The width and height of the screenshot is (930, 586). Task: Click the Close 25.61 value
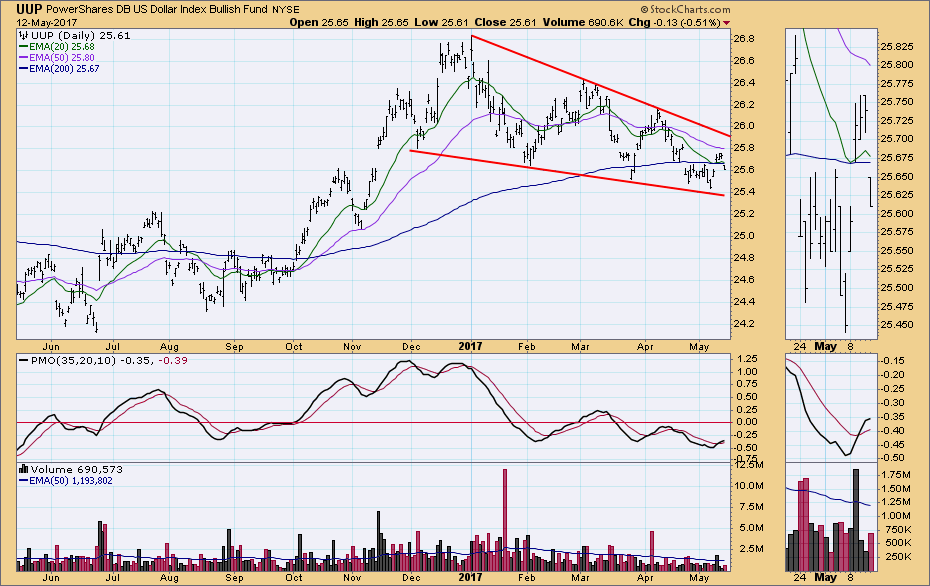pos(505,23)
